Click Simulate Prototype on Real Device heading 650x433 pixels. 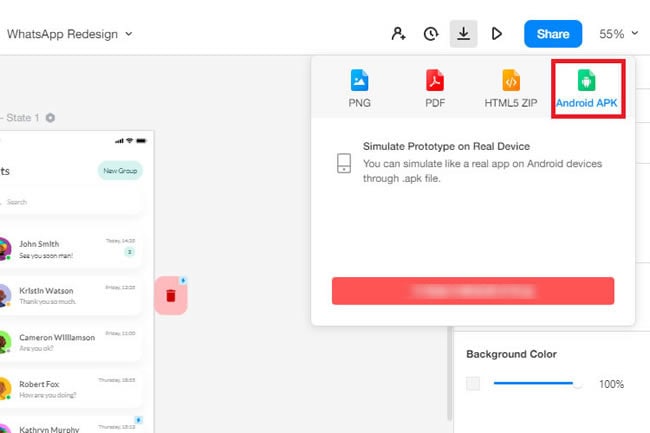[446, 146]
